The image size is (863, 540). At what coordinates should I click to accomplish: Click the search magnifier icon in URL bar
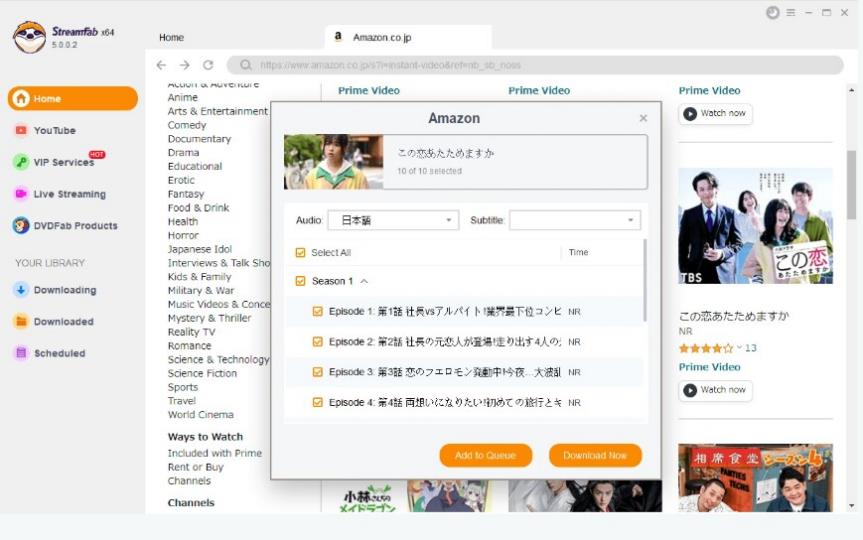(x=246, y=65)
